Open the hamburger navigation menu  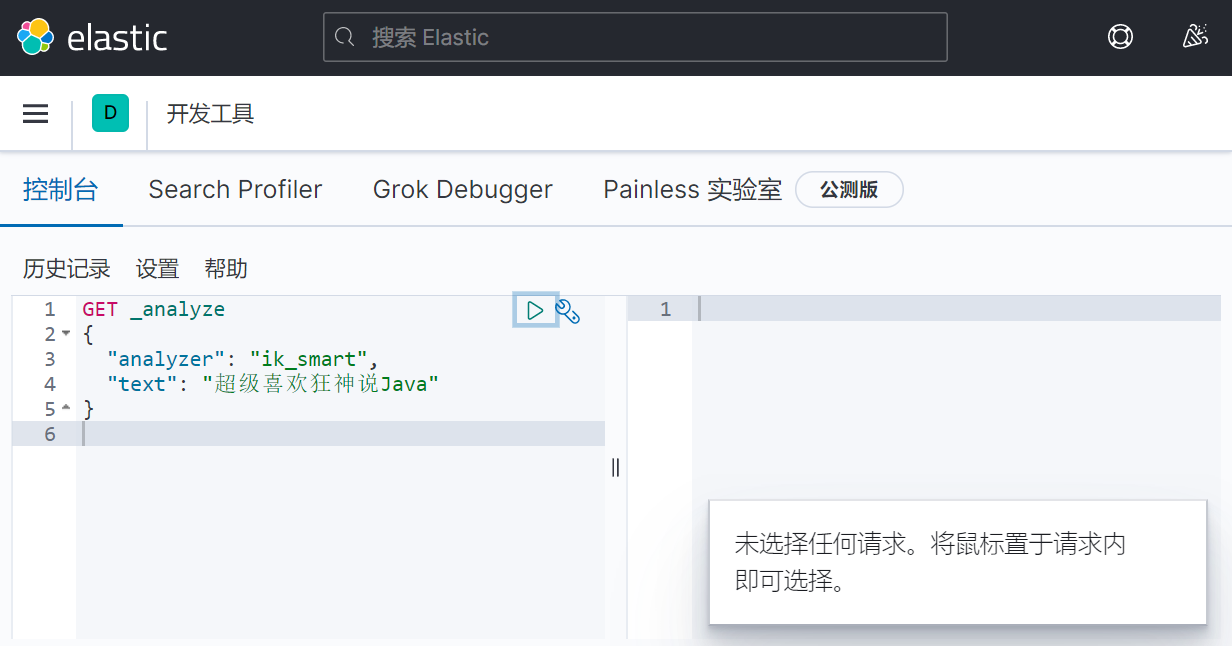(x=36, y=113)
